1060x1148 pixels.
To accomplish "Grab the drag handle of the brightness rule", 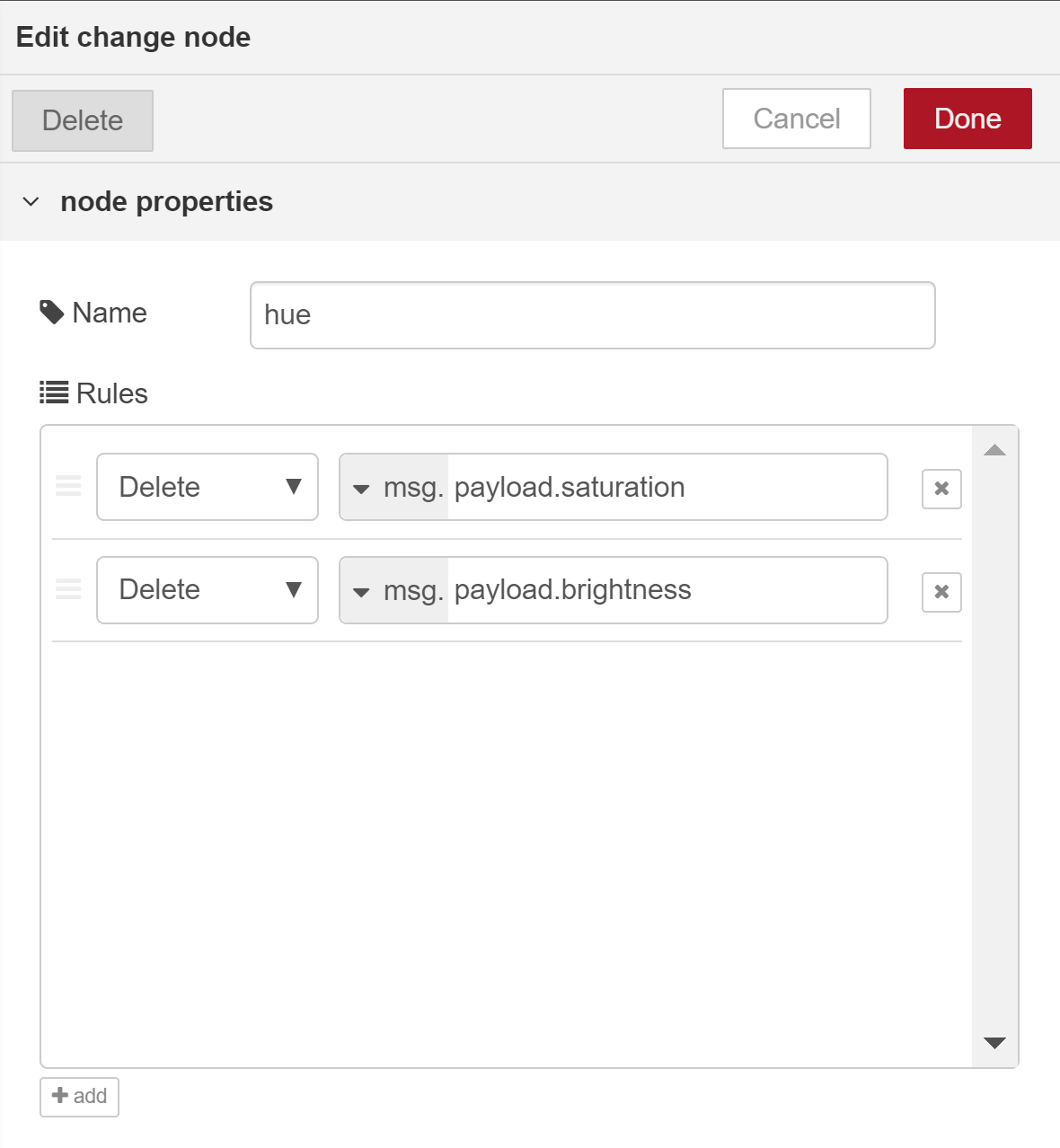I will (68, 589).
